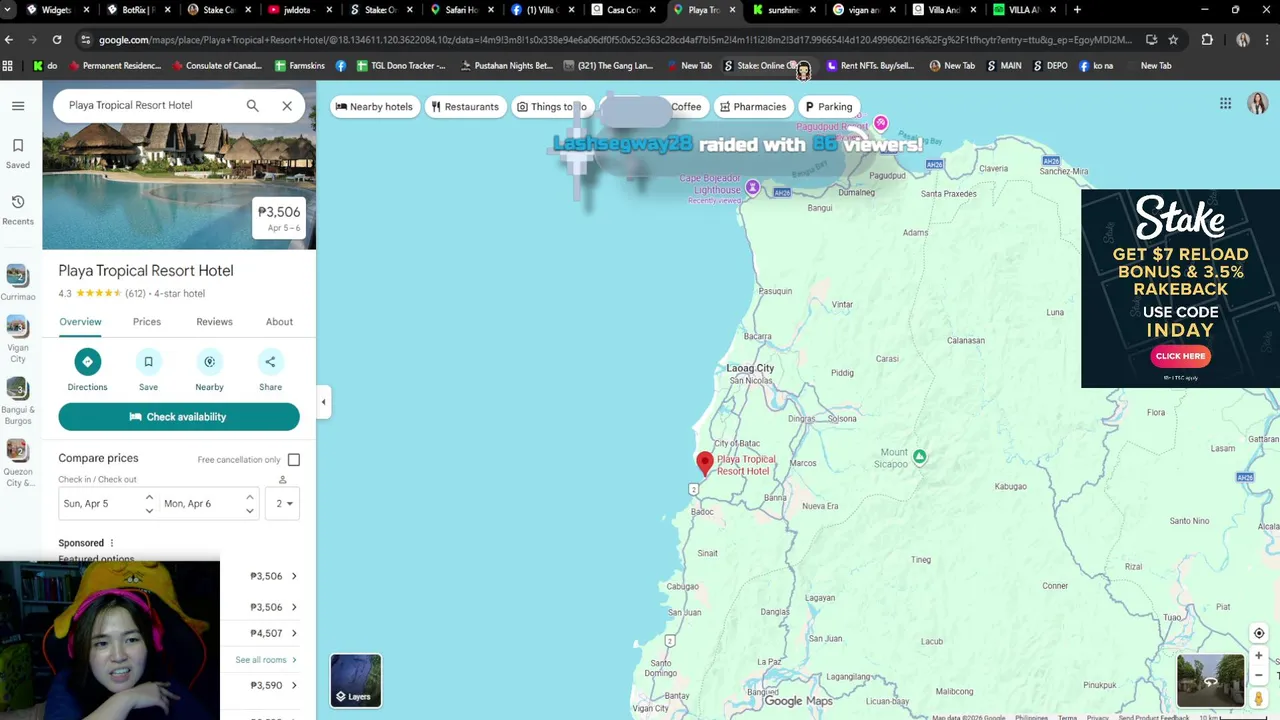Image resolution: width=1280 pixels, height=720 pixels.
Task: Open the Google Maps hamburger menu
Action: [x=18, y=105]
